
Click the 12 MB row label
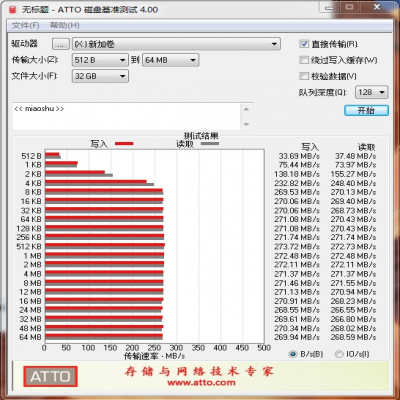(x=30, y=292)
